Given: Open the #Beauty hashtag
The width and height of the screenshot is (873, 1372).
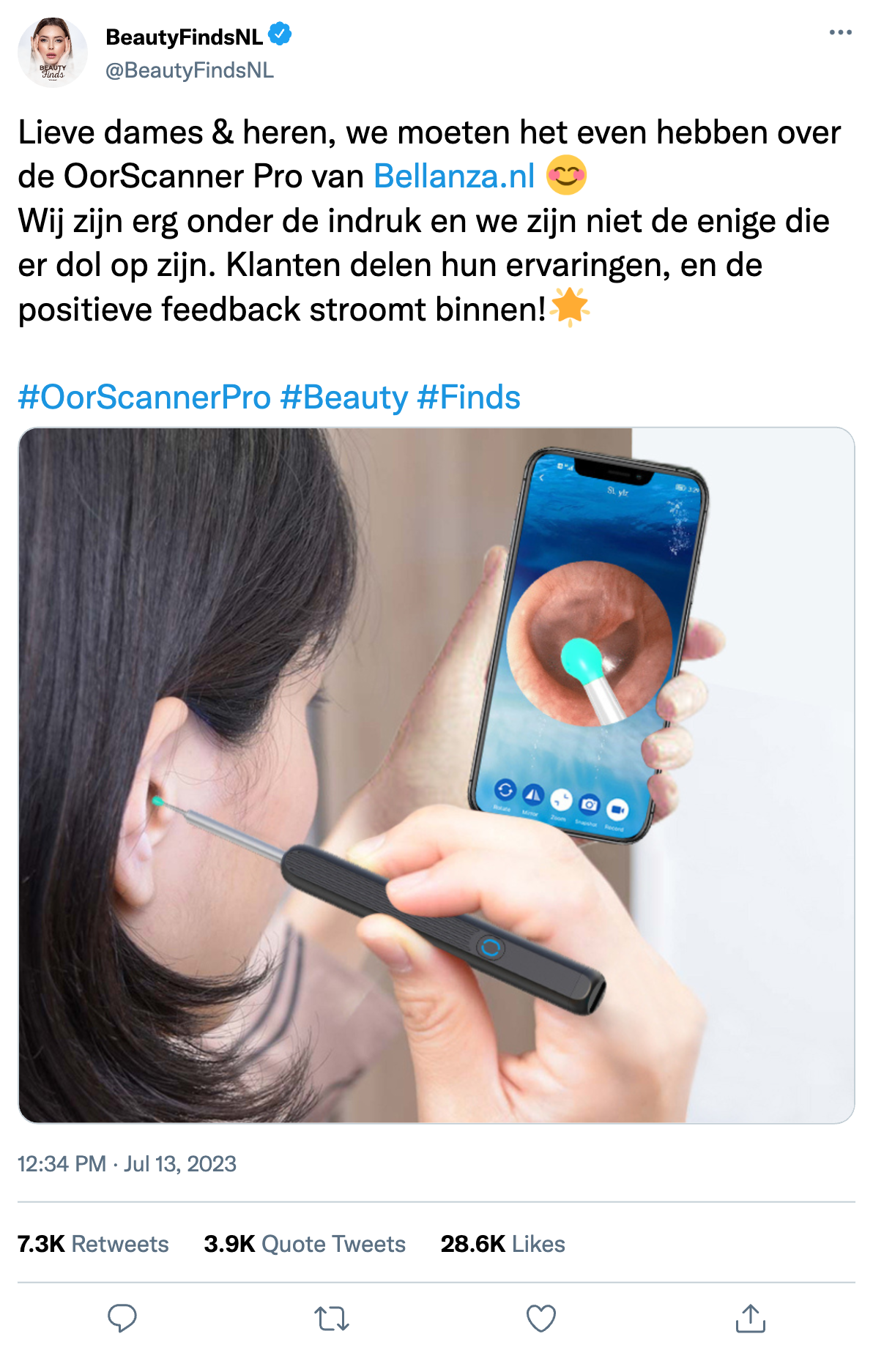Looking at the screenshot, I should [344, 398].
